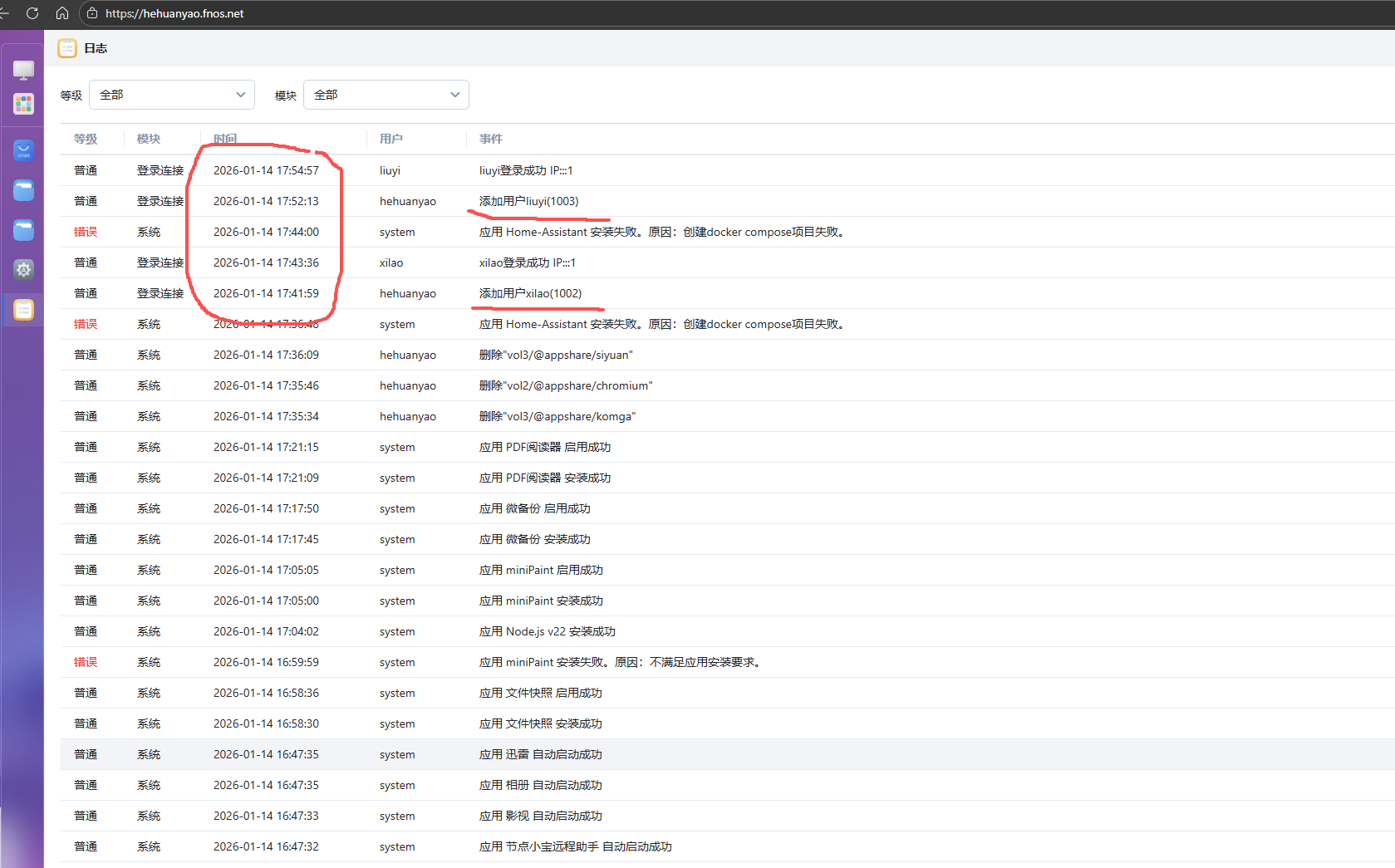The image size is (1395, 868).
Task: Click 系统 module in the 17:36:09 row
Action: (149, 355)
